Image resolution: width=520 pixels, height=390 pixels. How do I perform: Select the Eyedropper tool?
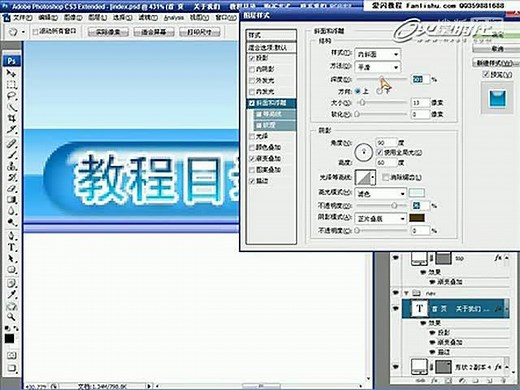click(11, 295)
